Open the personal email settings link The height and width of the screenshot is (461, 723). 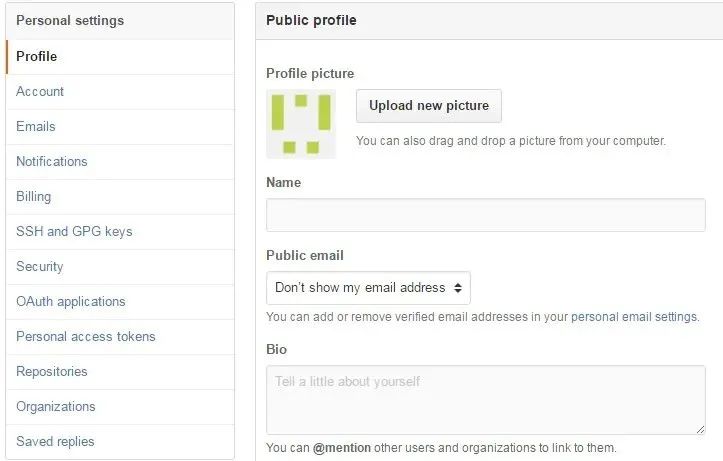click(x=634, y=317)
